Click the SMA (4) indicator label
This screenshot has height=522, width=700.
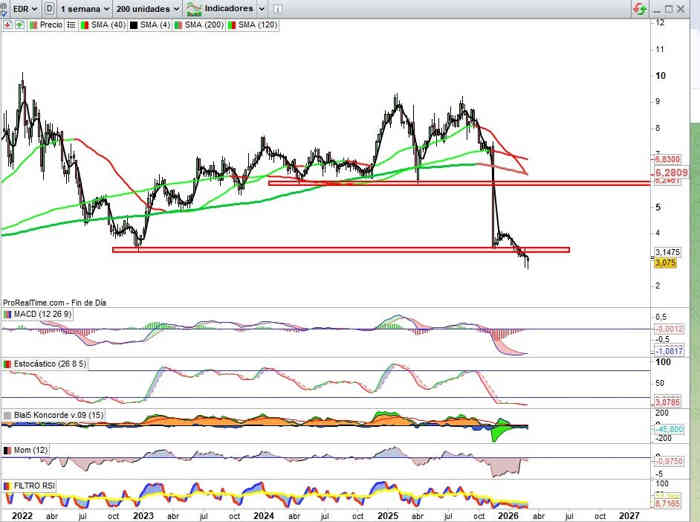[x=152, y=23]
